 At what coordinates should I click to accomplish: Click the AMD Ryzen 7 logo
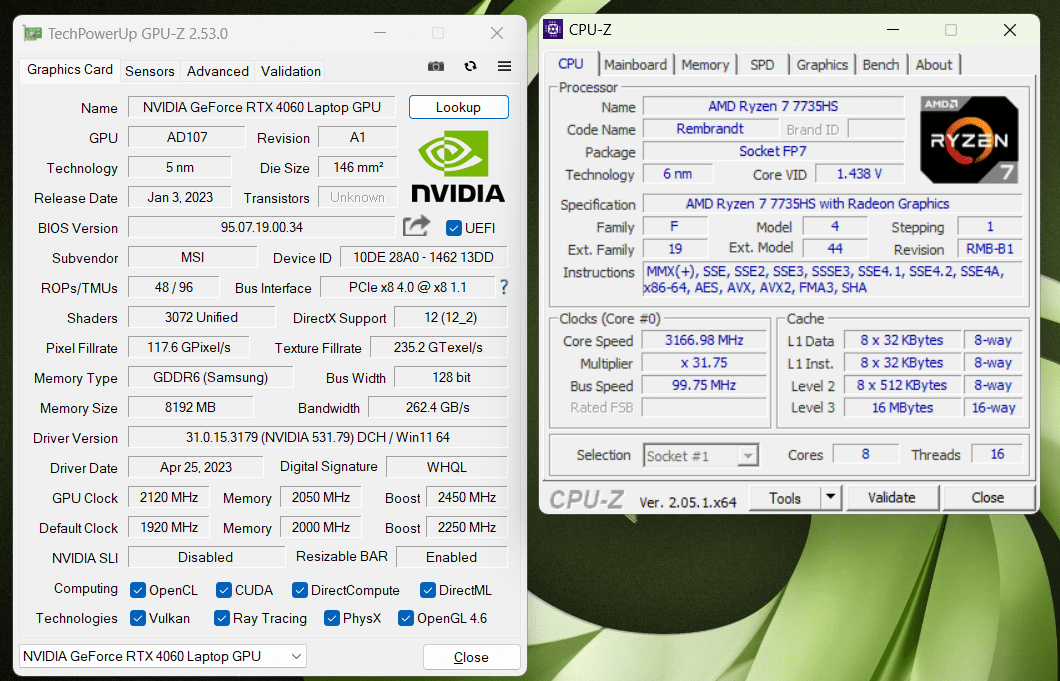[969, 140]
